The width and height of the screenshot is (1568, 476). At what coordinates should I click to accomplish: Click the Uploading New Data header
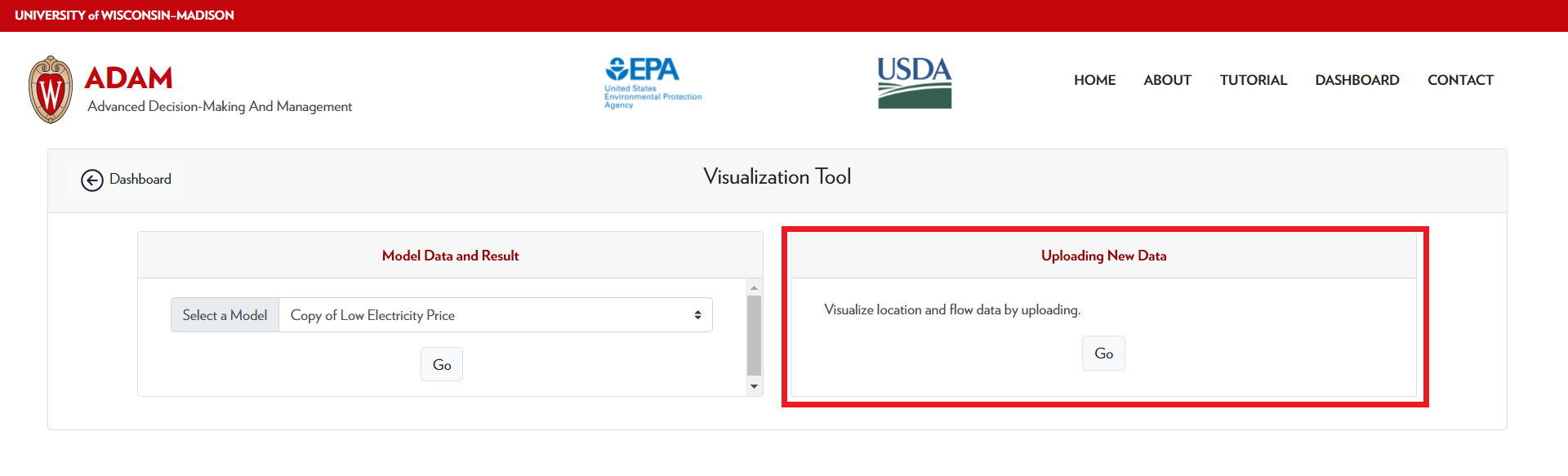(1103, 256)
